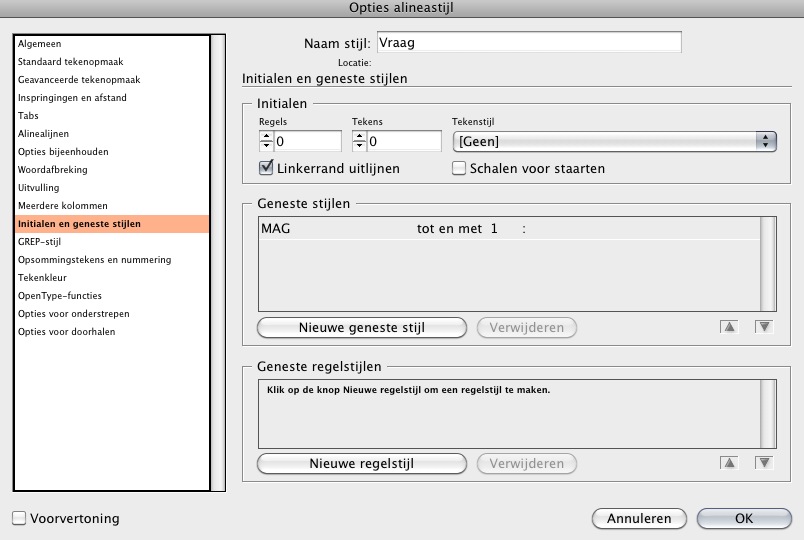The height and width of the screenshot is (540, 804).
Task: Click the category list scrollbar
Action: (218, 263)
